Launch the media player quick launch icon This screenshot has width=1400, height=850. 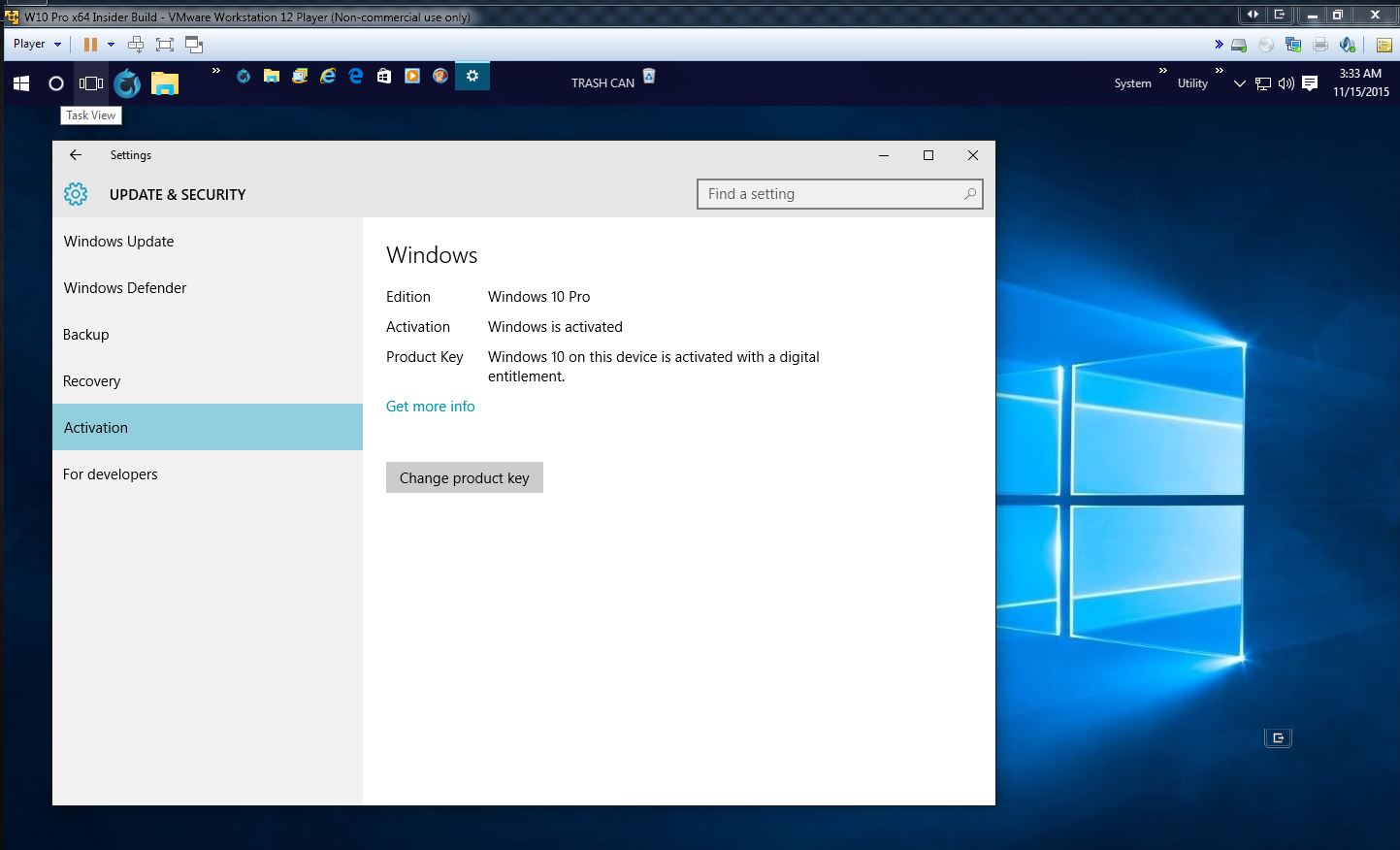pos(412,76)
